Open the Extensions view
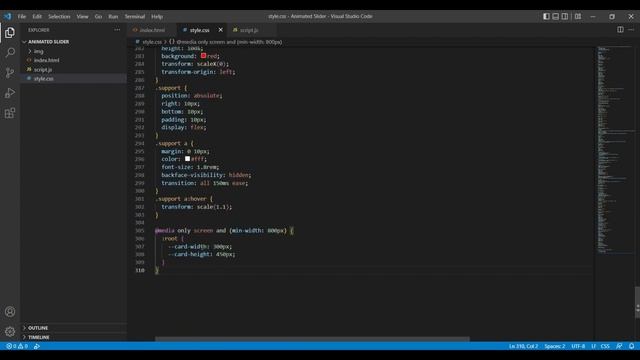This screenshot has height=360, width=640. 10,113
